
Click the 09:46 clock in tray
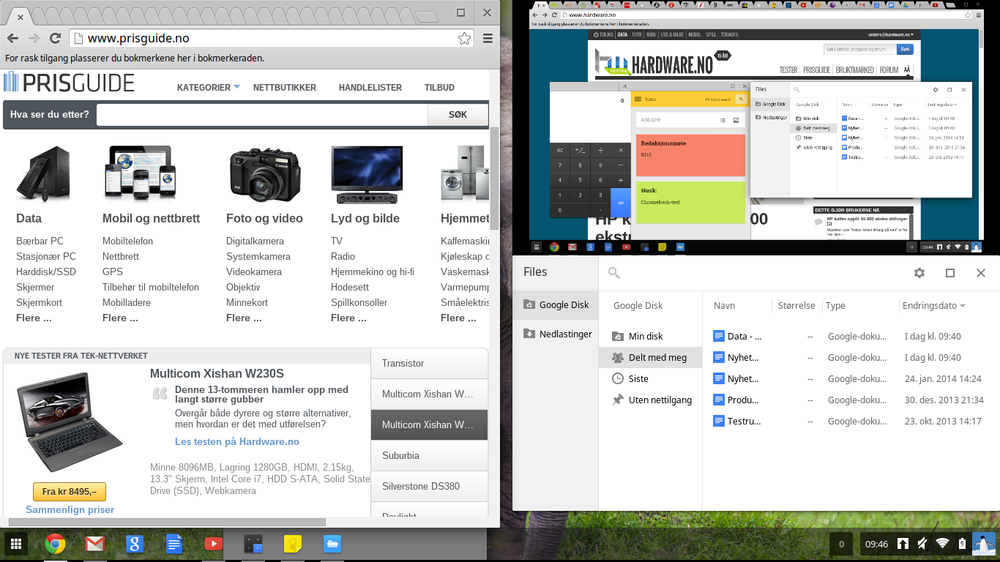click(876, 544)
